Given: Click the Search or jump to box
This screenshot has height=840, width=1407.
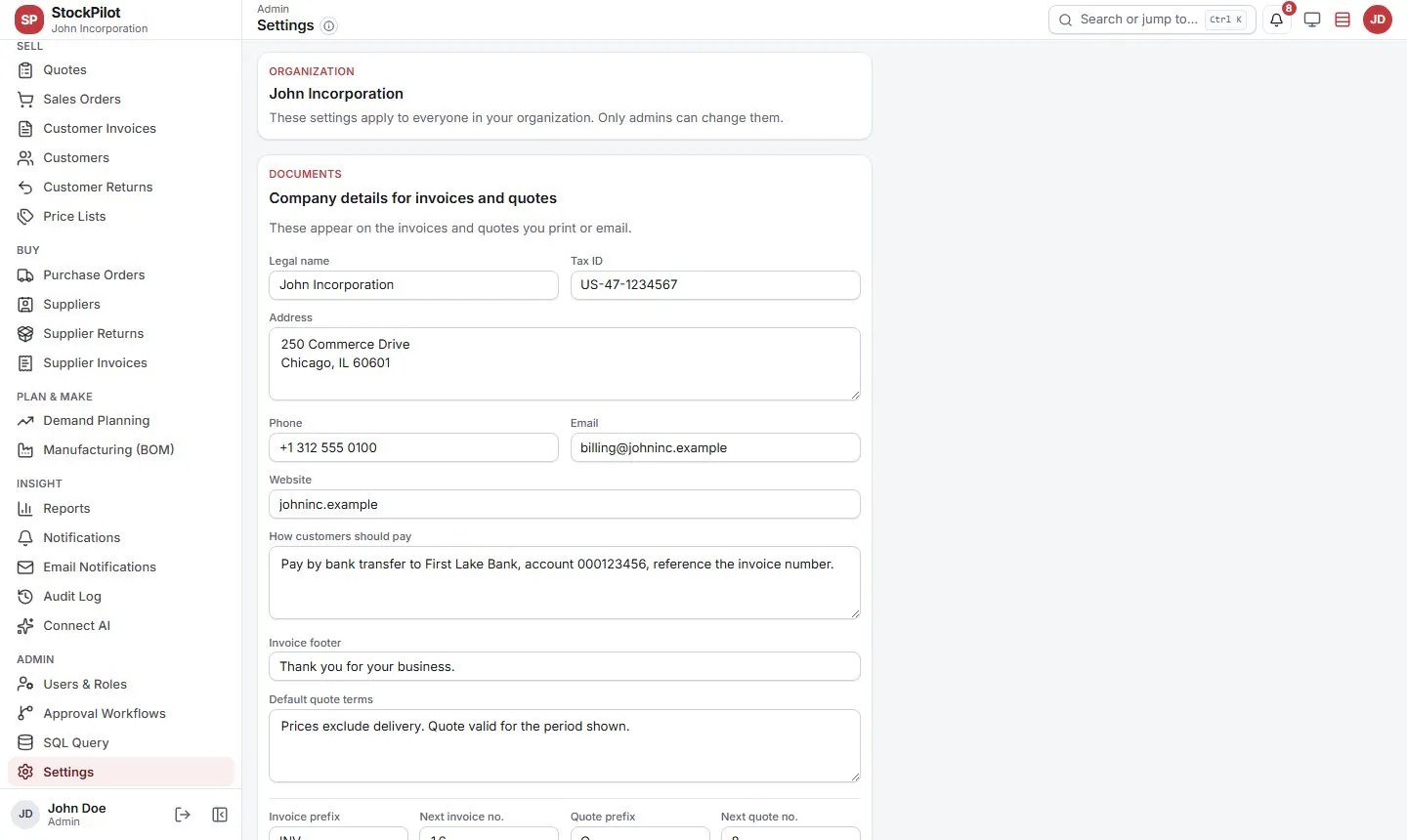Looking at the screenshot, I should pos(1152,20).
